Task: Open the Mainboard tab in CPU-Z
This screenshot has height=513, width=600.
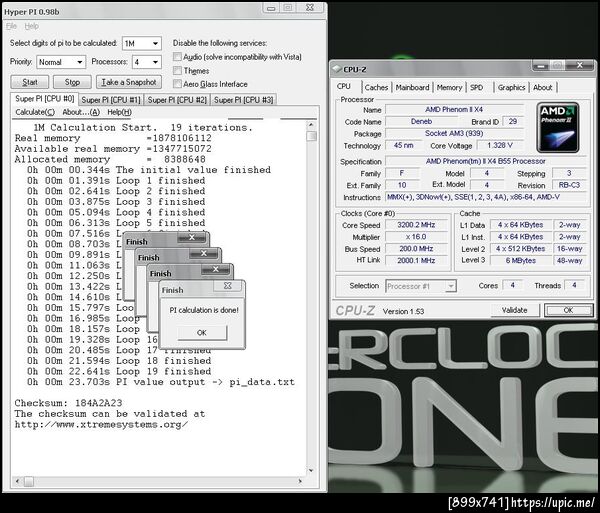Action: (412, 88)
